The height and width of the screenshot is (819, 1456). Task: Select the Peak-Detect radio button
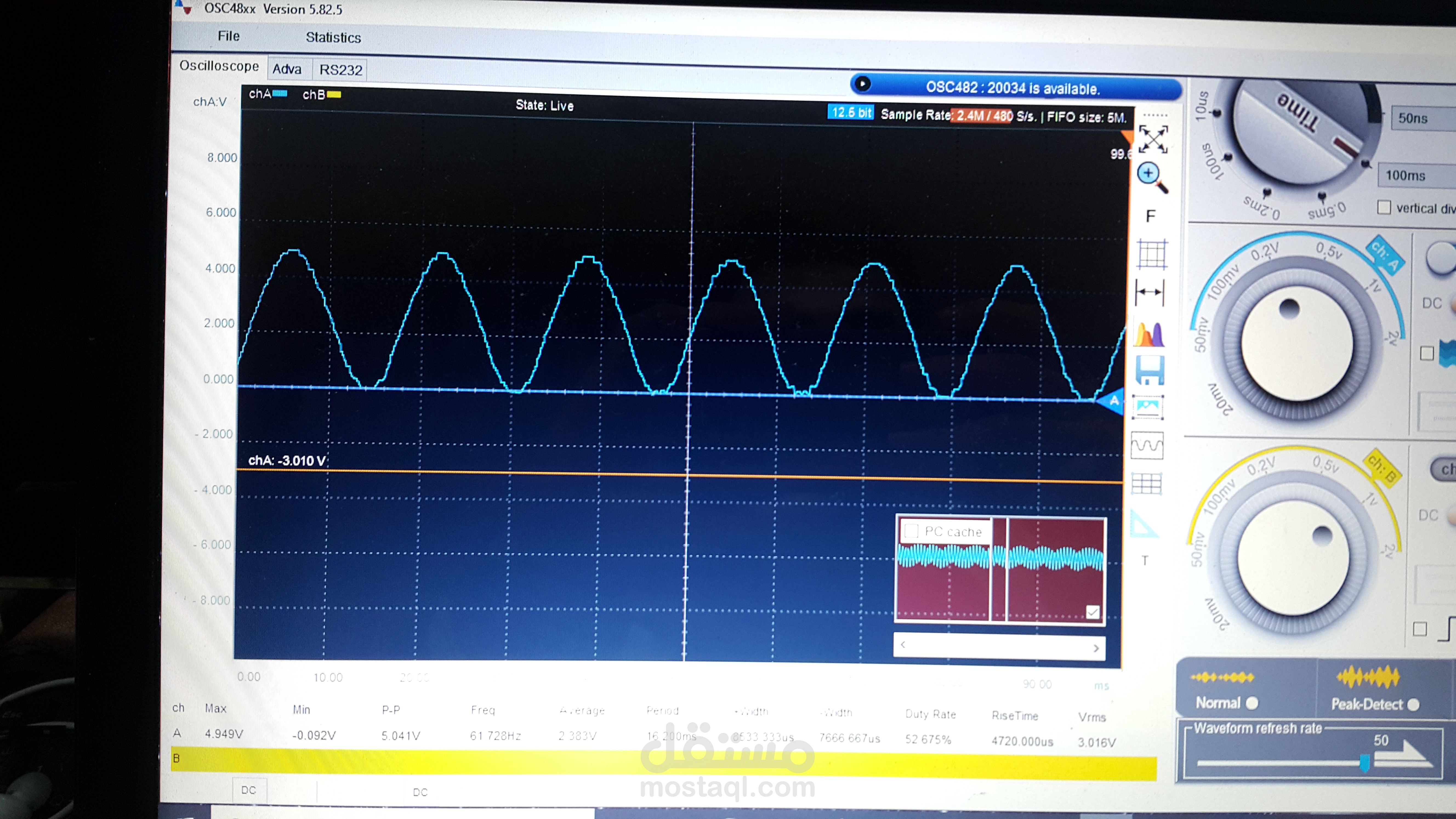tap(1413, 704)
